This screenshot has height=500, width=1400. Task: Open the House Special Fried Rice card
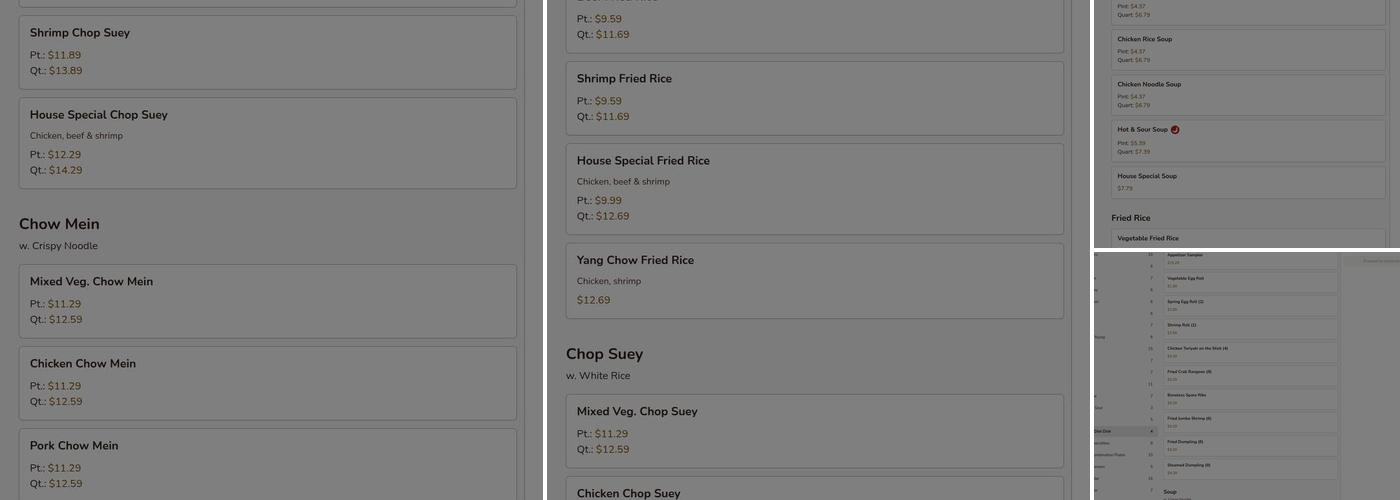click(x=815, y=189)
